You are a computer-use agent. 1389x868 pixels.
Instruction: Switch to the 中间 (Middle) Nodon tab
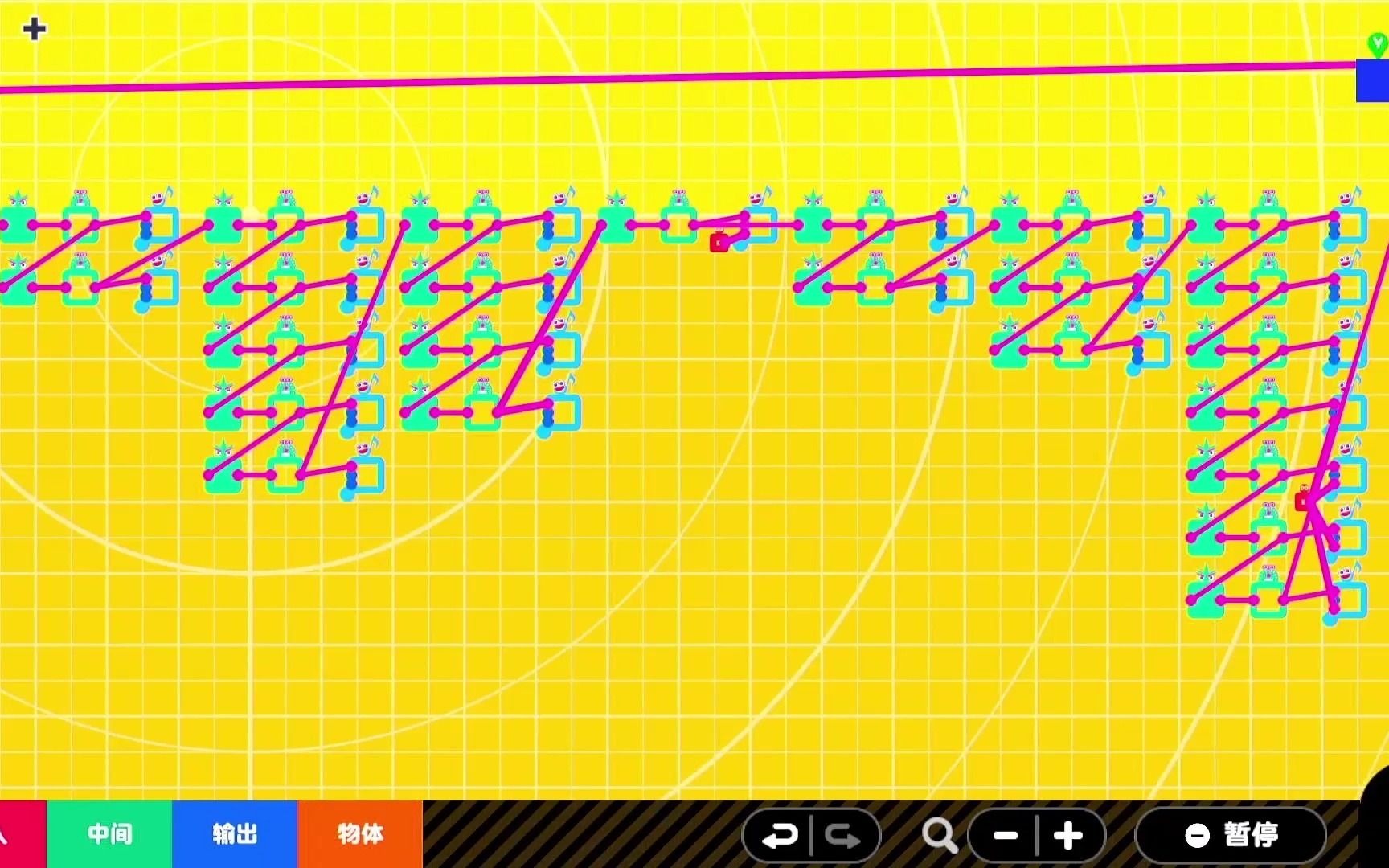click(x=109, y=834)
